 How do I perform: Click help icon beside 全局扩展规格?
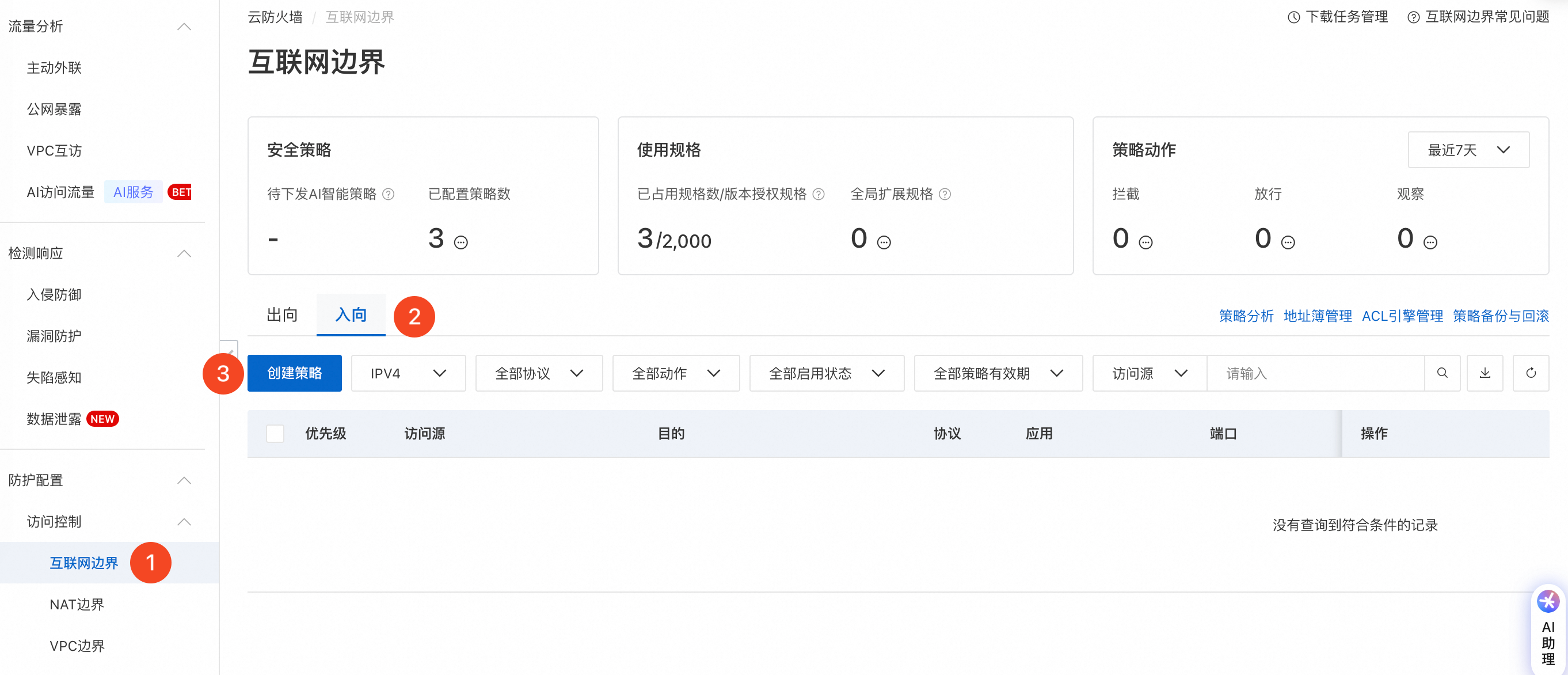point(945,194)
